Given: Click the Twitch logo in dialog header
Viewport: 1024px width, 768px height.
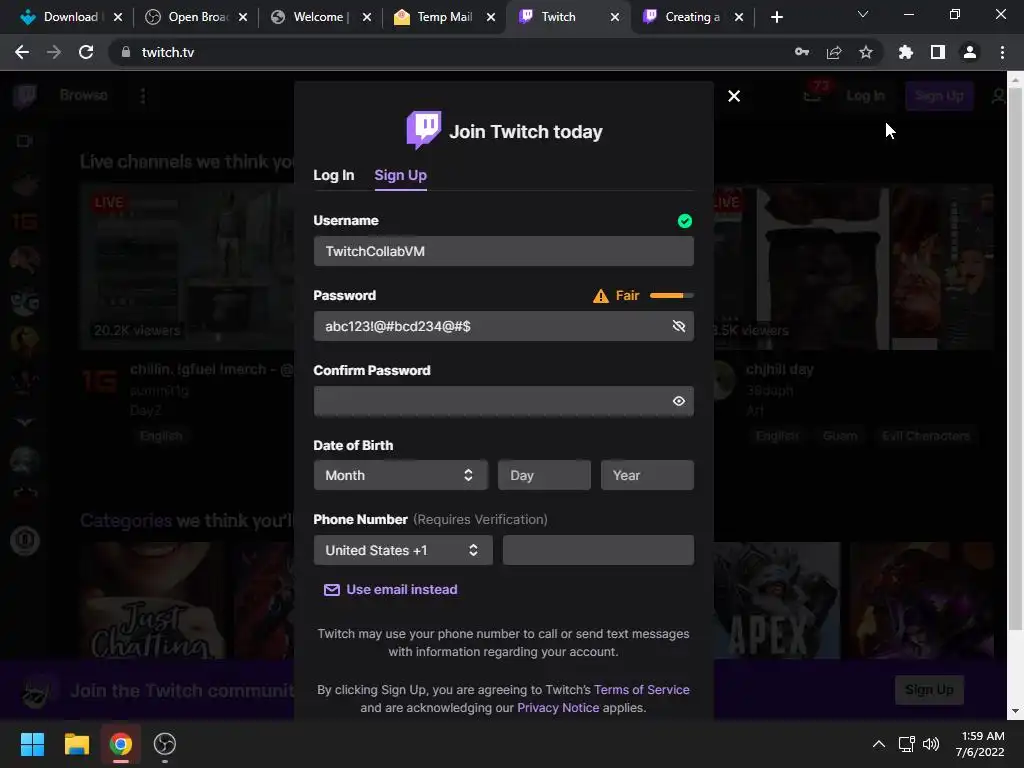Looking at the screenshot, I should [x=424, y=130].
